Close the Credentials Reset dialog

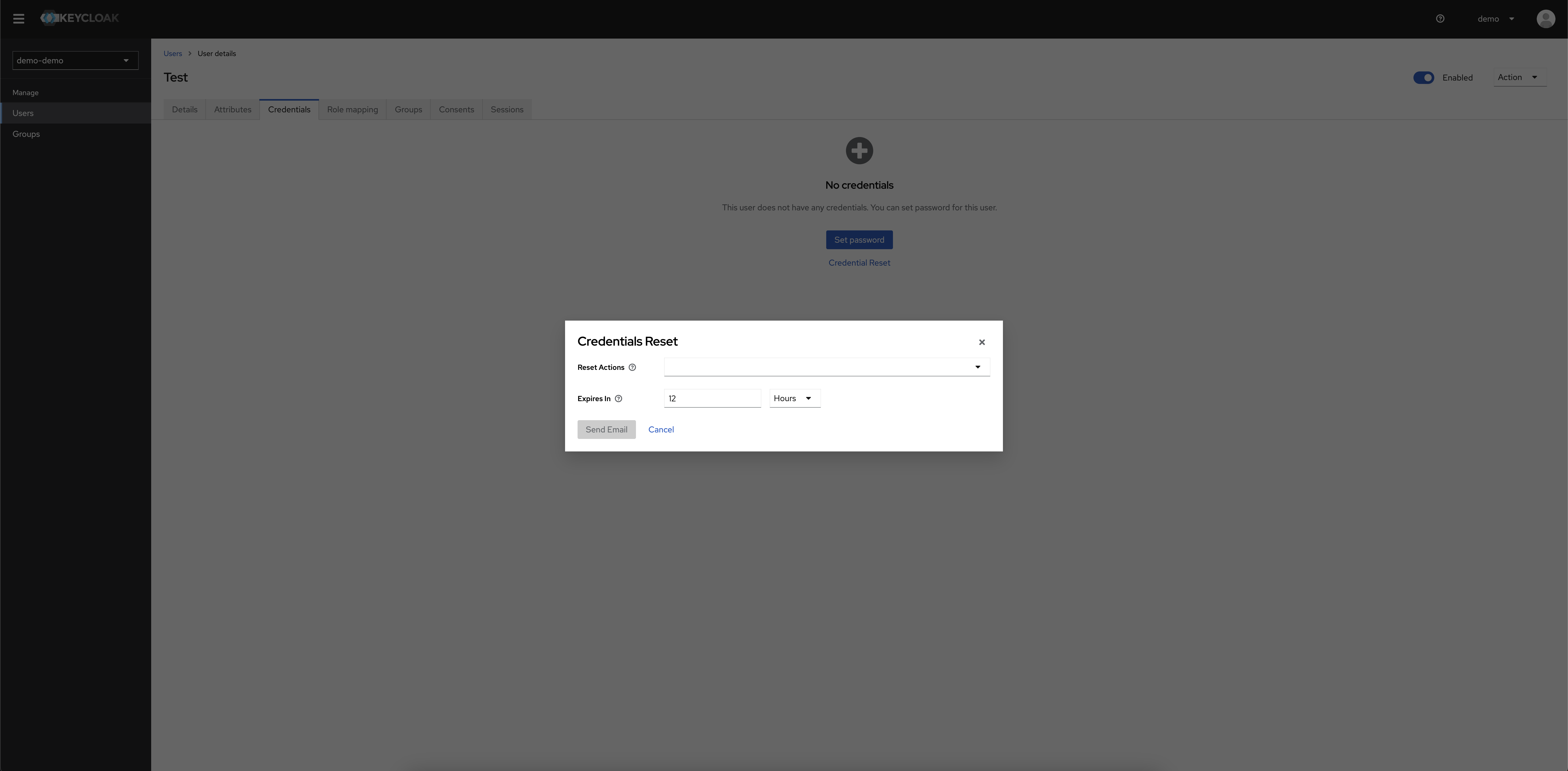click(x=982, y=342)
